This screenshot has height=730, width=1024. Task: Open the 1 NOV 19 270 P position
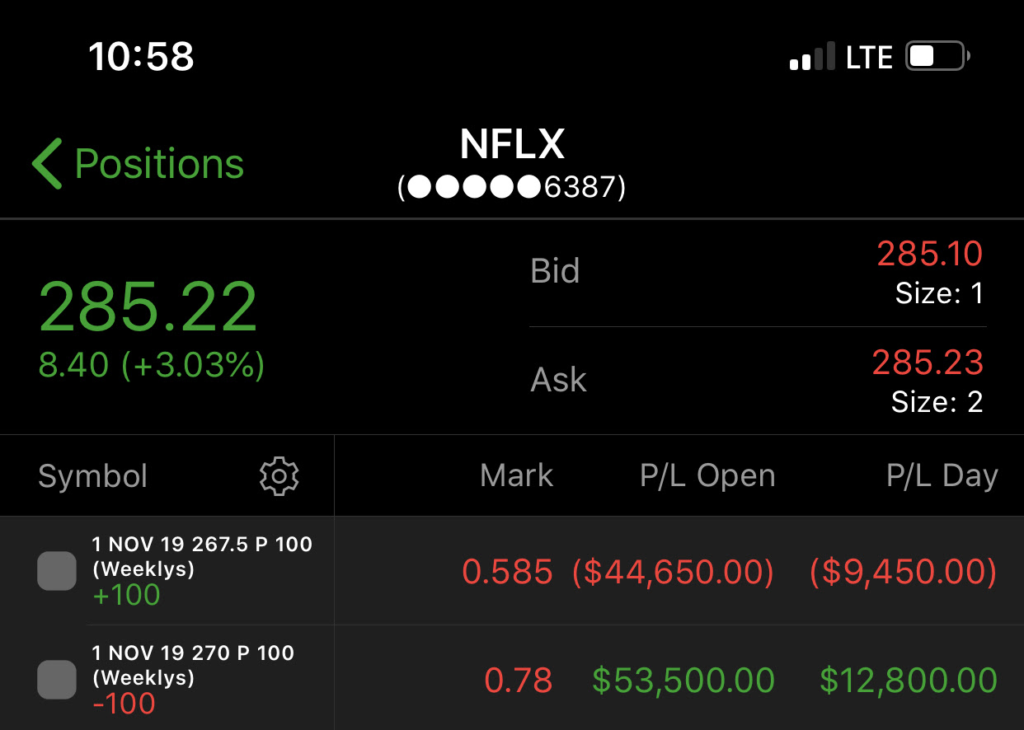[x=193, y=653]
